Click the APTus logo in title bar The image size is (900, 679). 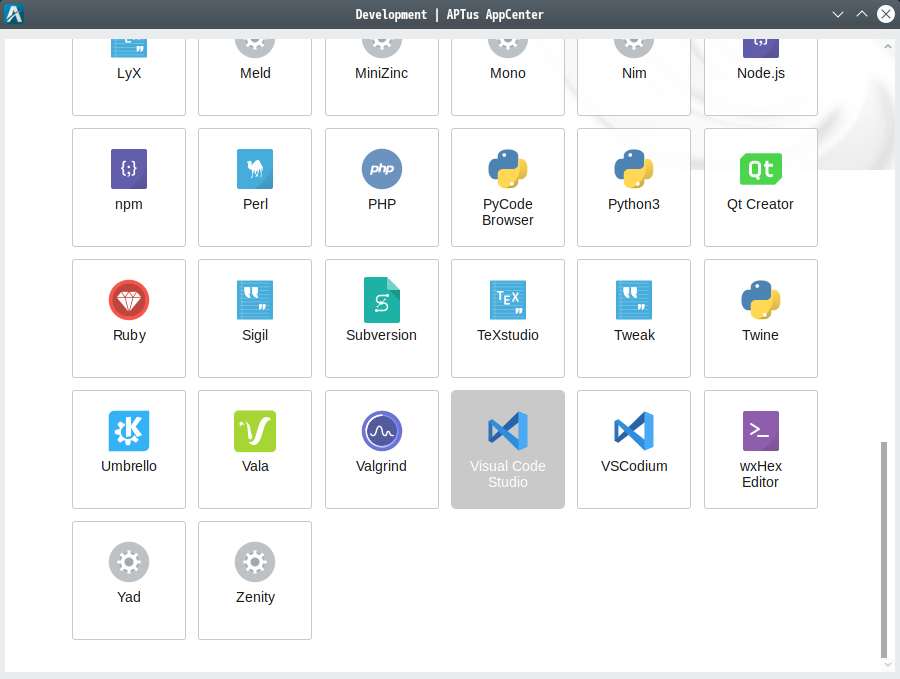tap(14, 14)
